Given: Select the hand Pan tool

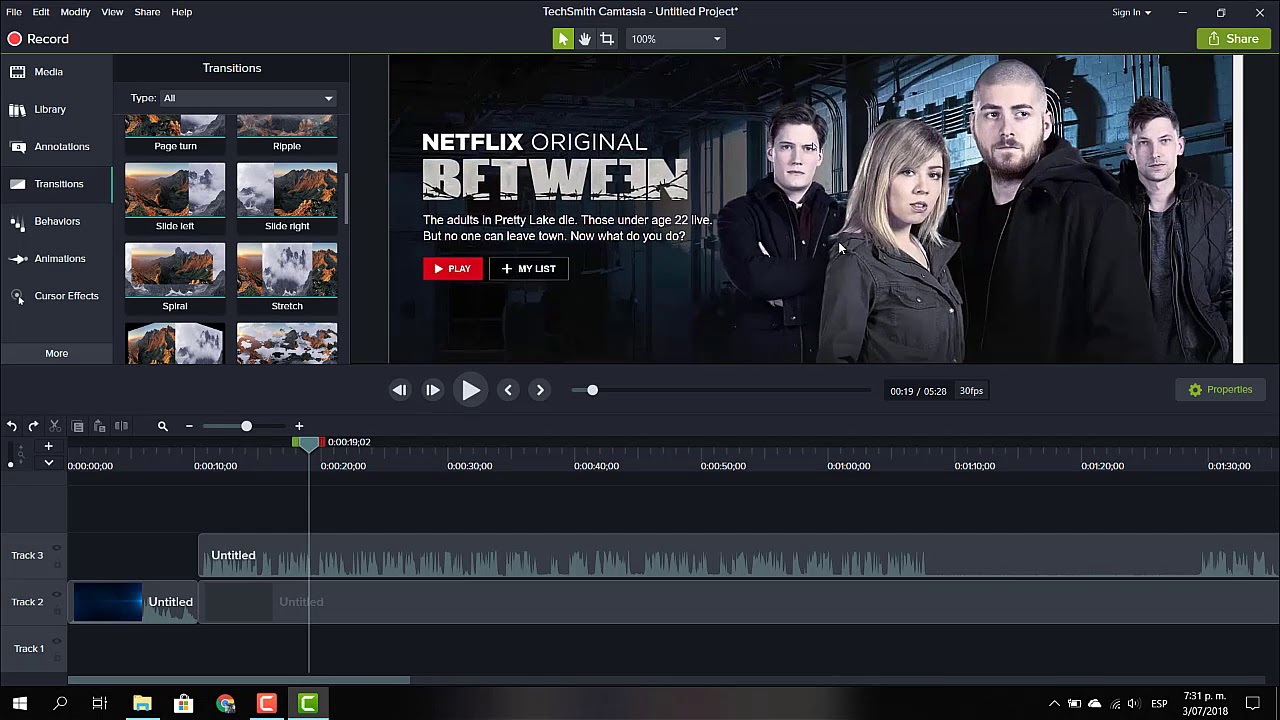Looking at the screenshot, I should click(585, 39).
